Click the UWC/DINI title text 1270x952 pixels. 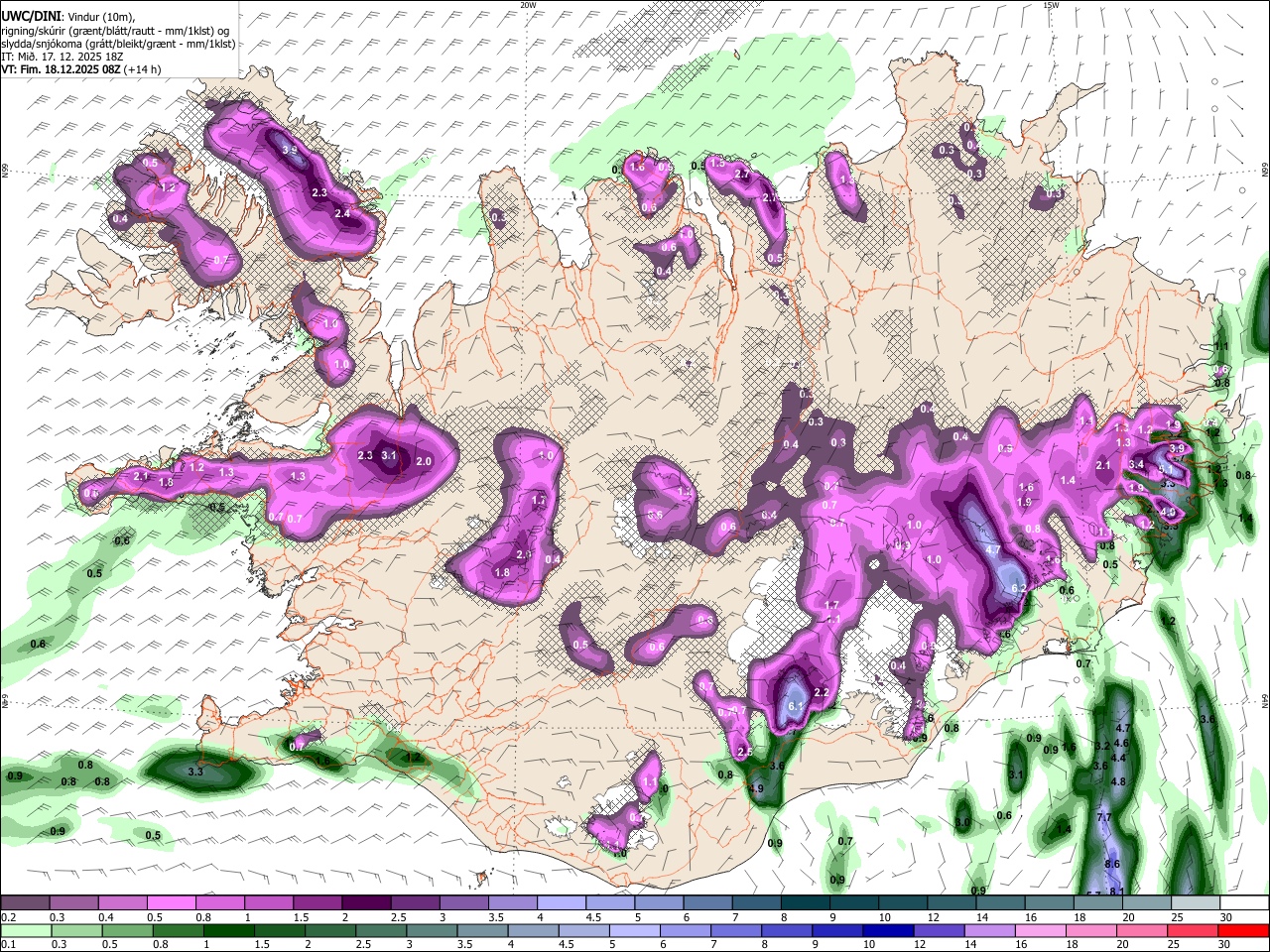[x=29, y=17]
